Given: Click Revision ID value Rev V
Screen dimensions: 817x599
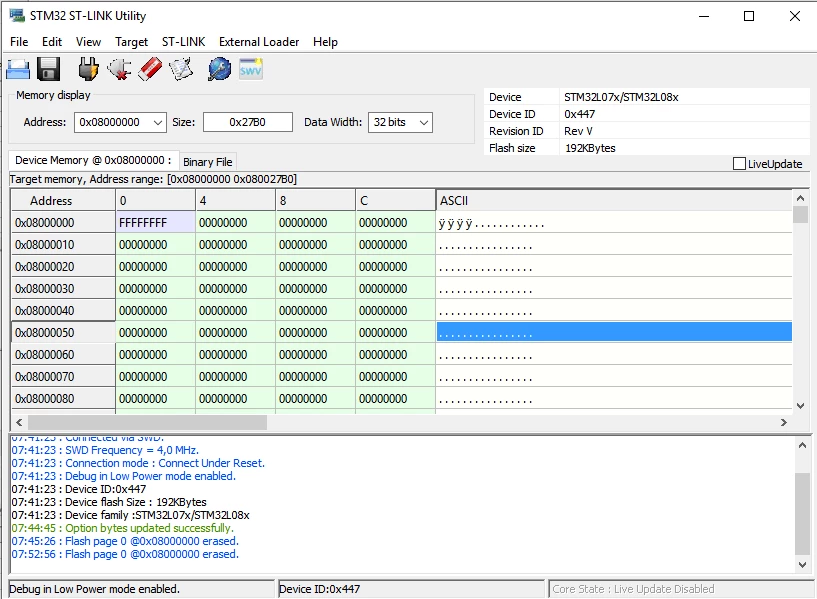Looking at the screenshot, I should tap(578, 131).
